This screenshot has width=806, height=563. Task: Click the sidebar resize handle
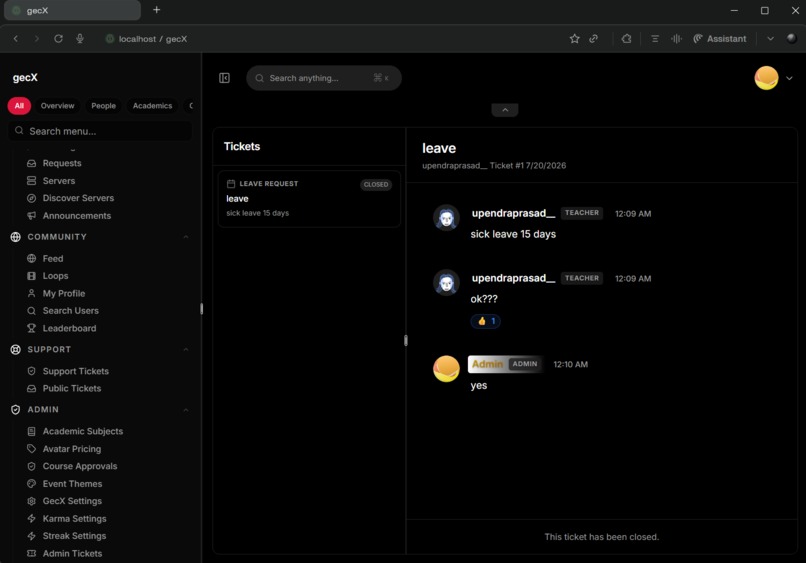pos(202,308)
